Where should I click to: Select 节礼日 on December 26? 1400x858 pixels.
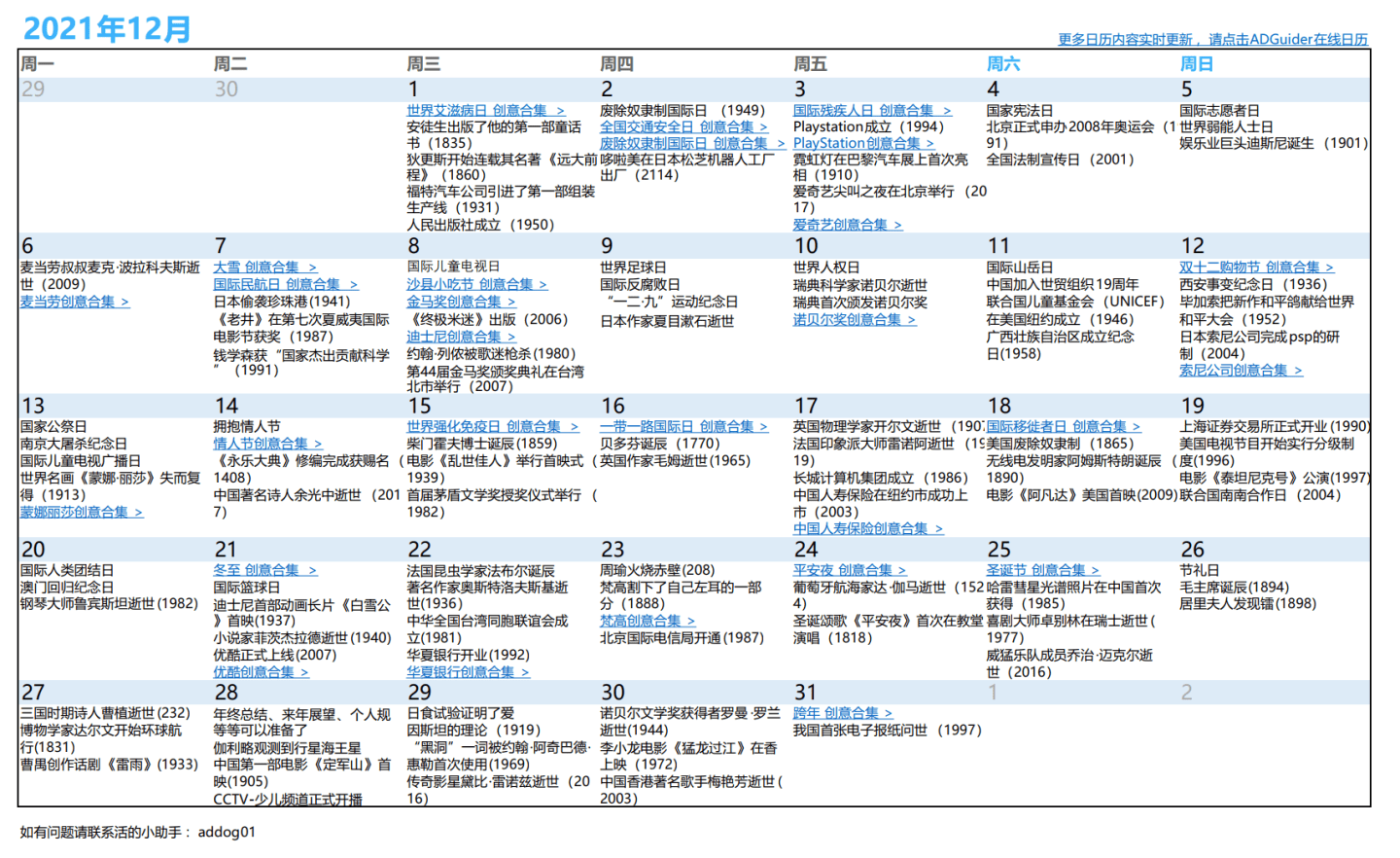coord(1200,569)
